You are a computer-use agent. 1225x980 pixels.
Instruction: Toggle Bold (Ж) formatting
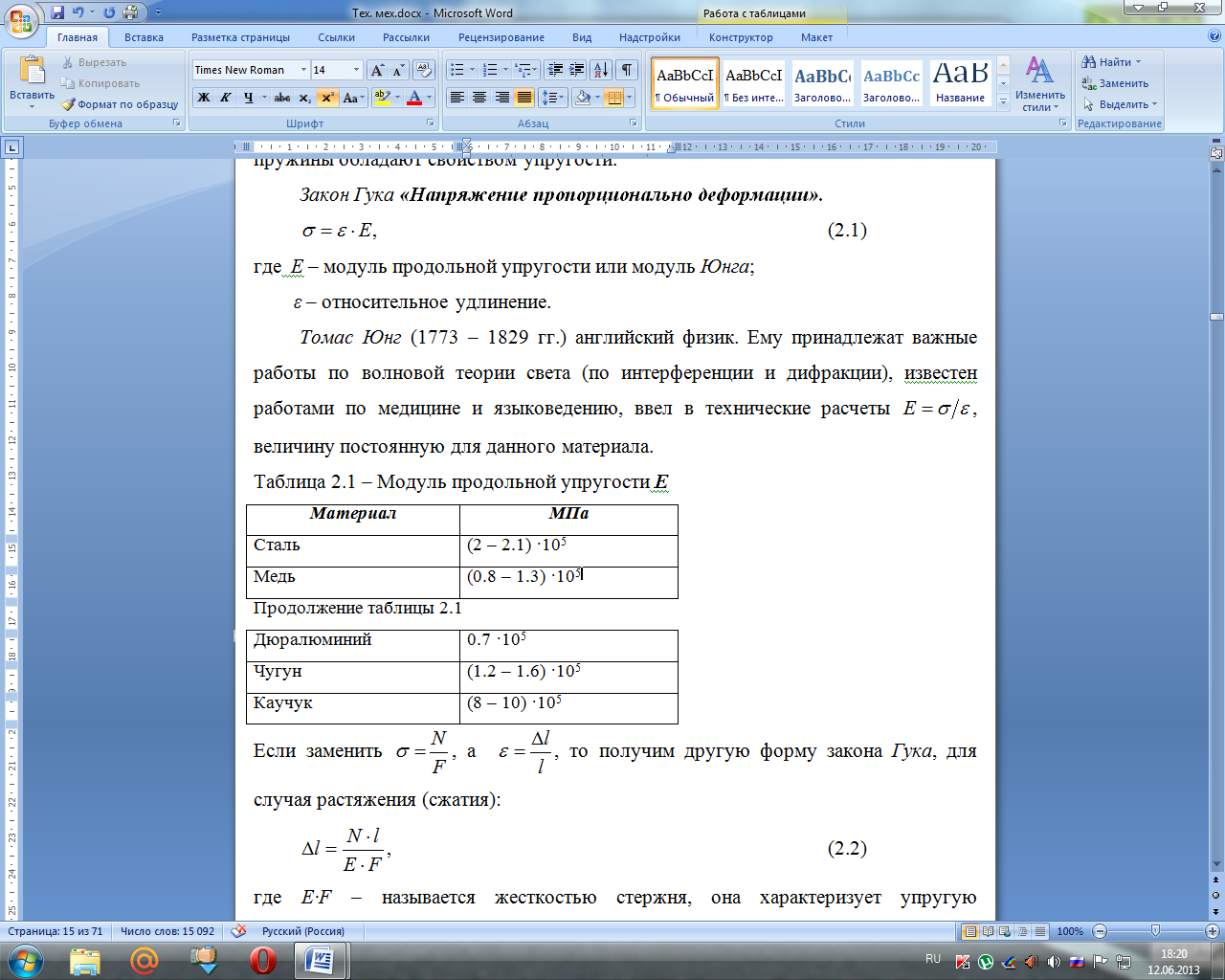204,98
